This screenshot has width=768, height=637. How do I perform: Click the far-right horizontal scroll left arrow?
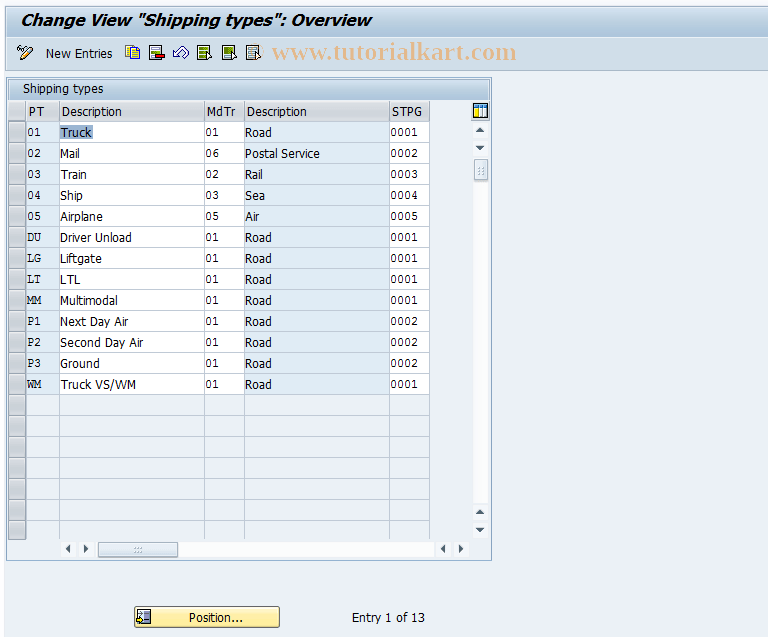tap(443, 549)
